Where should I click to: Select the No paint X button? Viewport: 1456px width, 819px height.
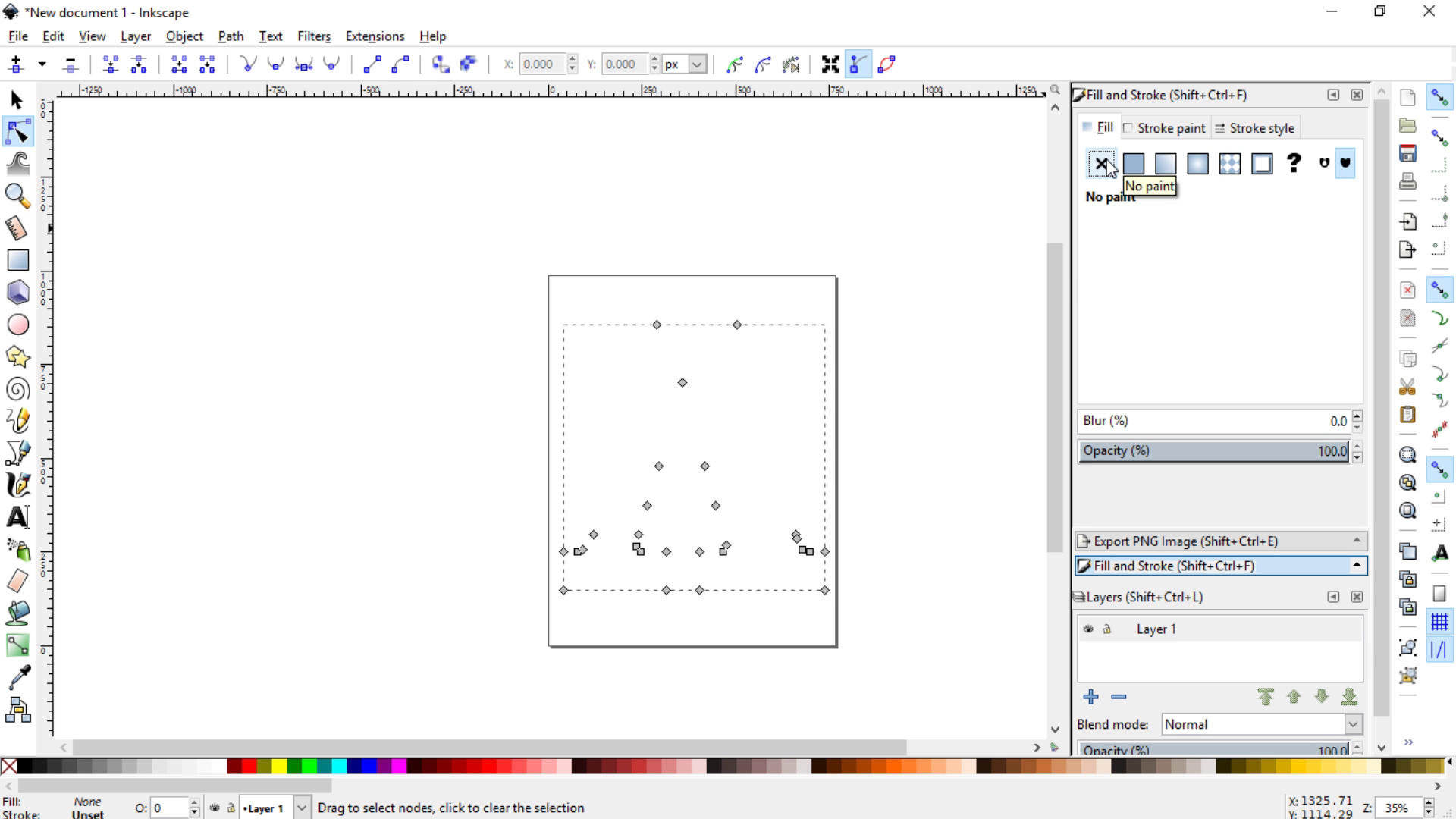[x=1101, y=163]
